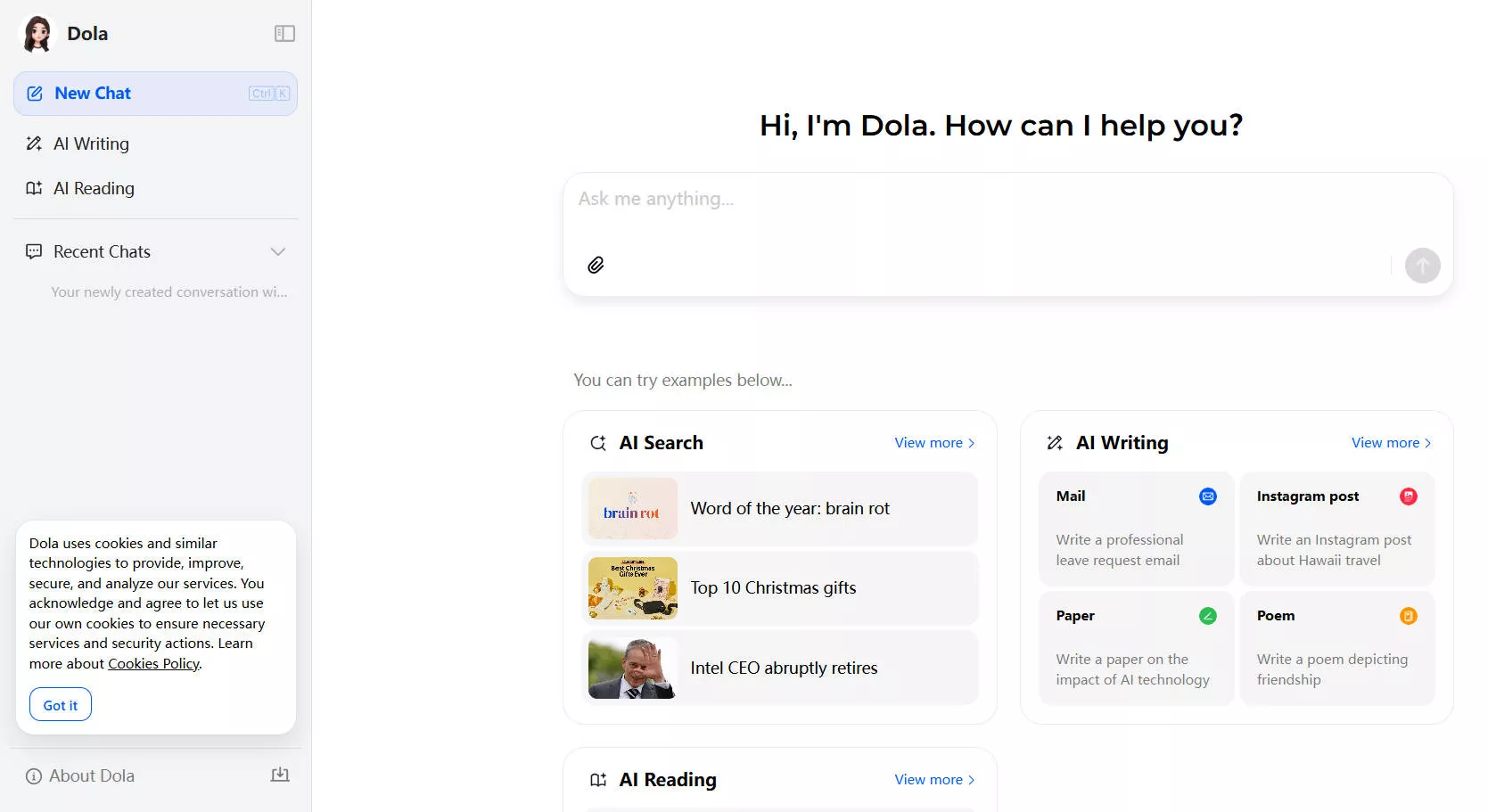The image size is (1488, 812).
Task: Select the Instagram post icon
Action: pyautogui.click(x=1409, y=496)
